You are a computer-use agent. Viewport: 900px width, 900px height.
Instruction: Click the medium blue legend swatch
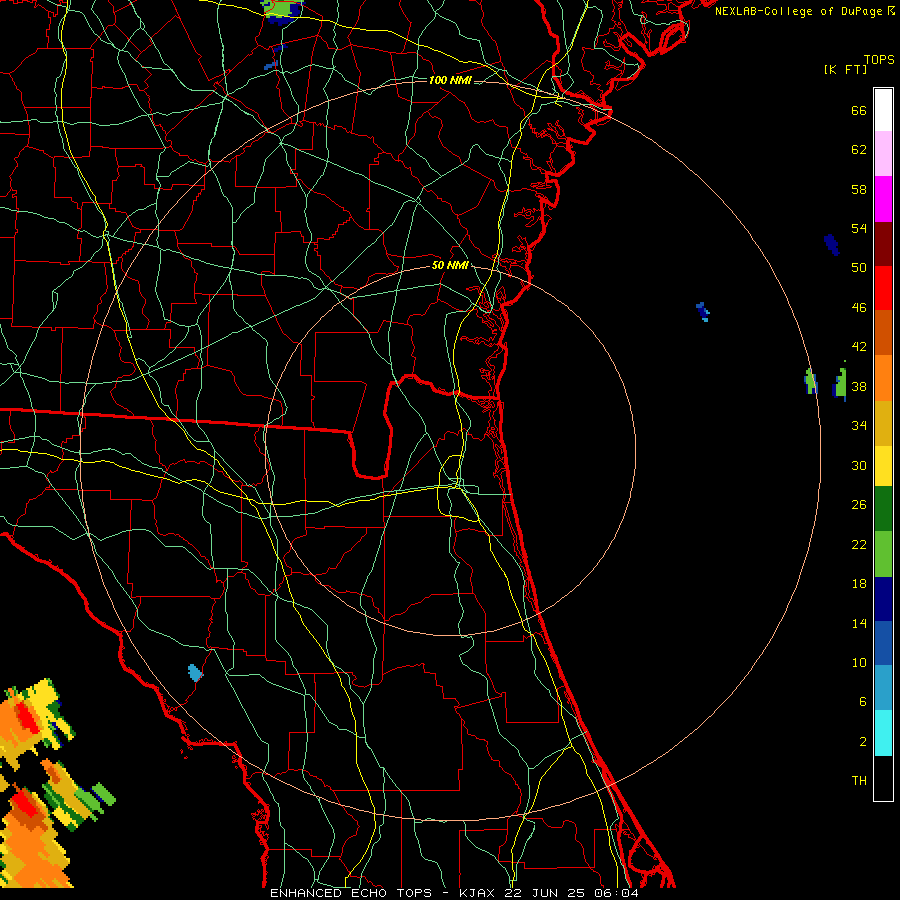(x=883, y=643)
